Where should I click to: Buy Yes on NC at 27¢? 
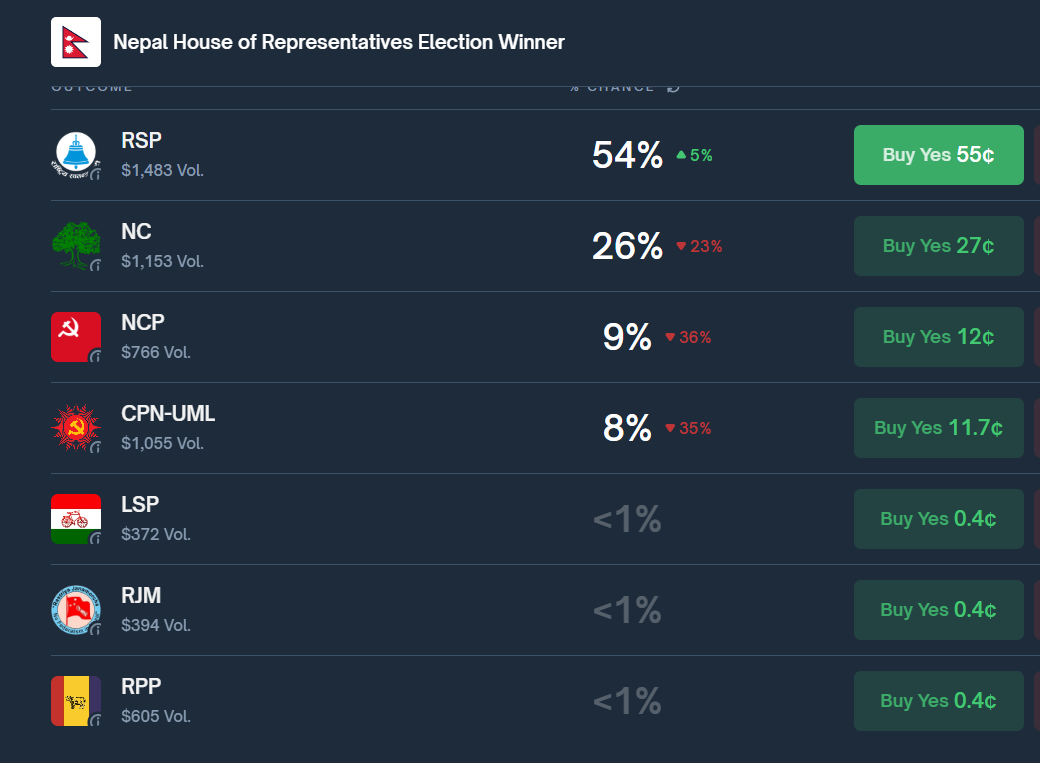click(938, 246)
